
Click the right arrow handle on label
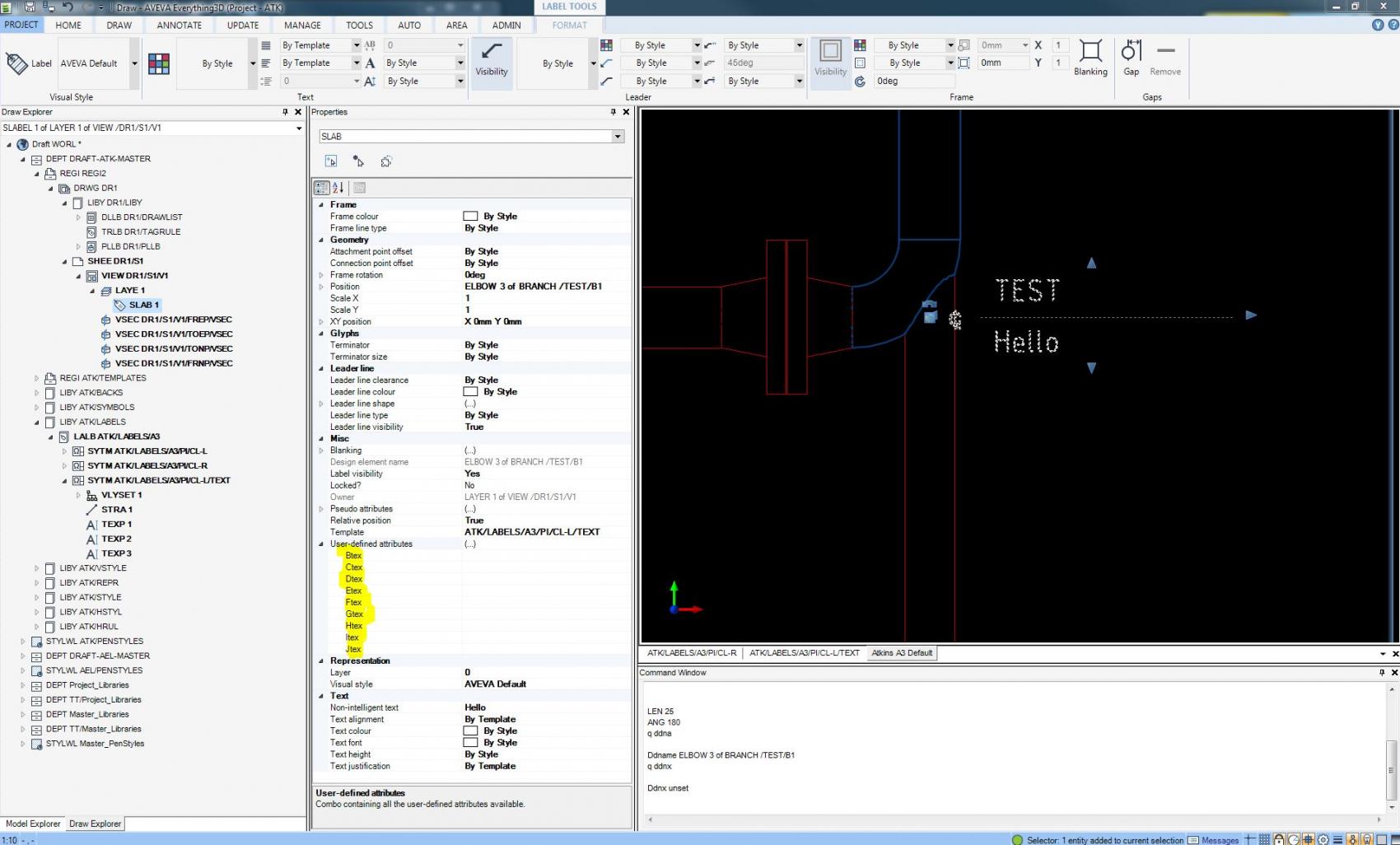(x=1251, y=315)
